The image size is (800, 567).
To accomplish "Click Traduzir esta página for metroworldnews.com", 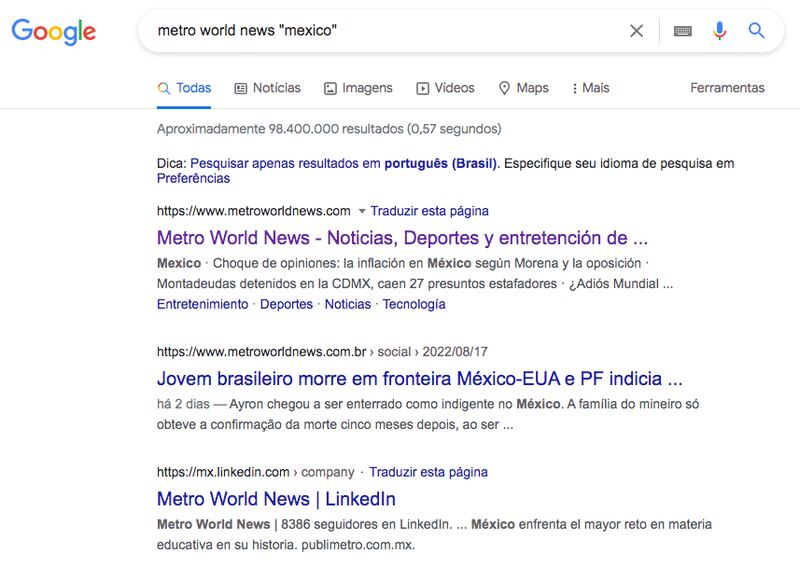I will click(x=429, y=211).
